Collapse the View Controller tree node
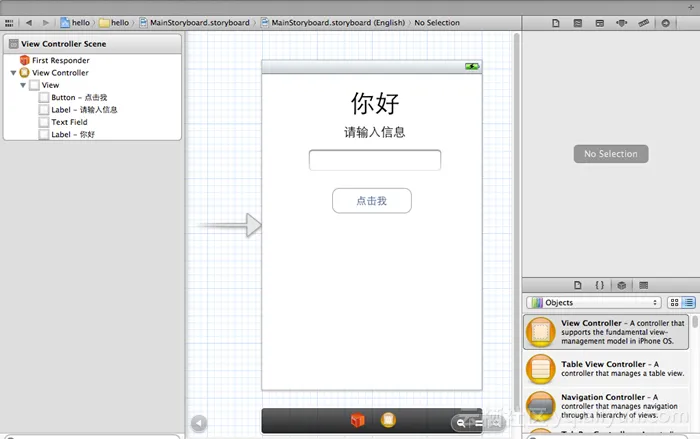Screen dimensions: 700x439 click(x=13, y=73)
